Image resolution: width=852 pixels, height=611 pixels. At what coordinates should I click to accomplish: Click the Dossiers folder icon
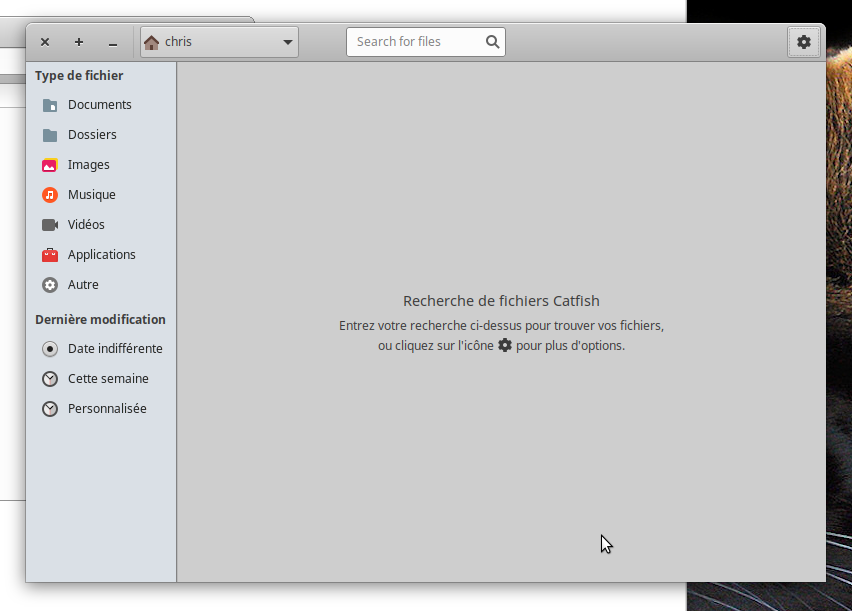(50, 135)
